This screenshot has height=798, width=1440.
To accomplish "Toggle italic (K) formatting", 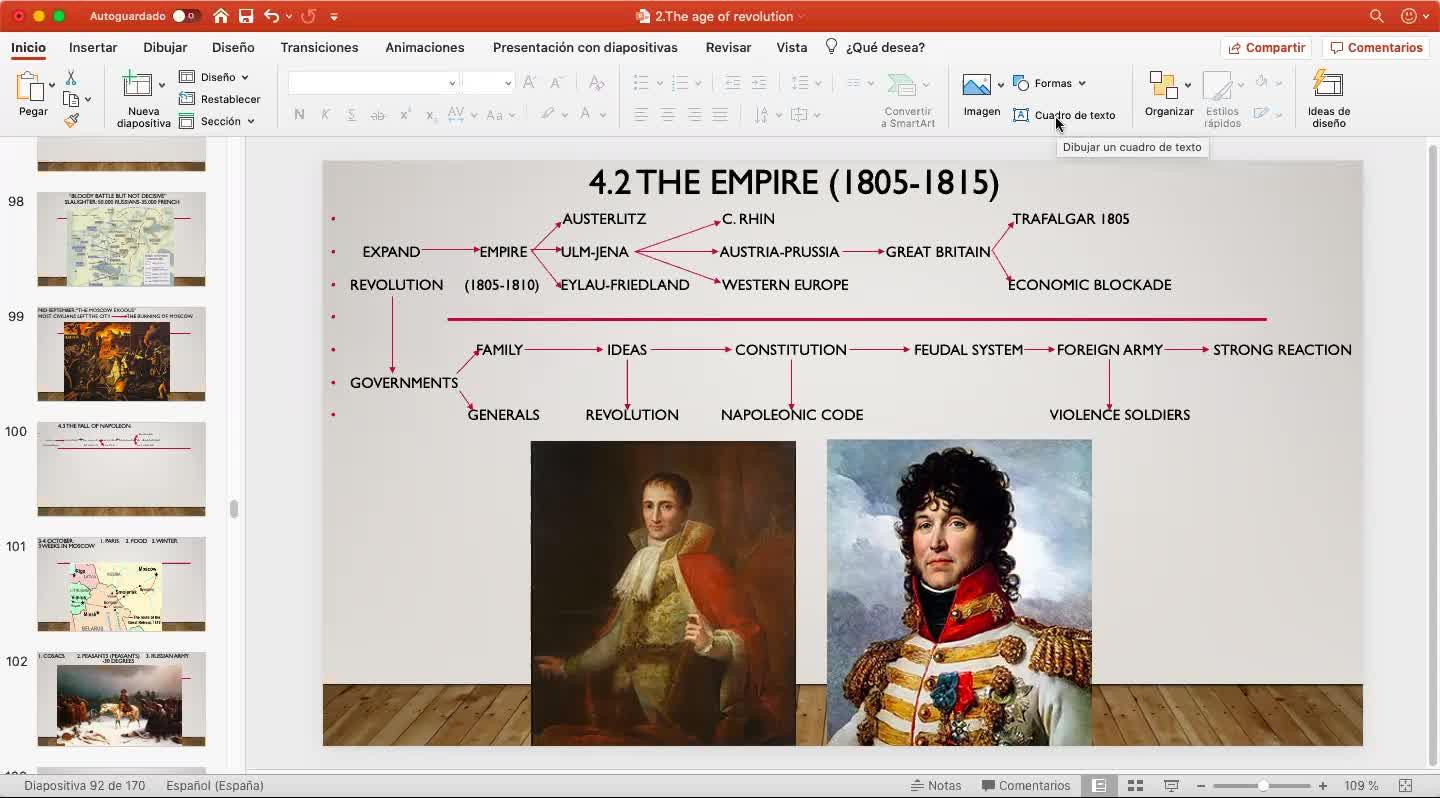I will [x=325, y=115].
